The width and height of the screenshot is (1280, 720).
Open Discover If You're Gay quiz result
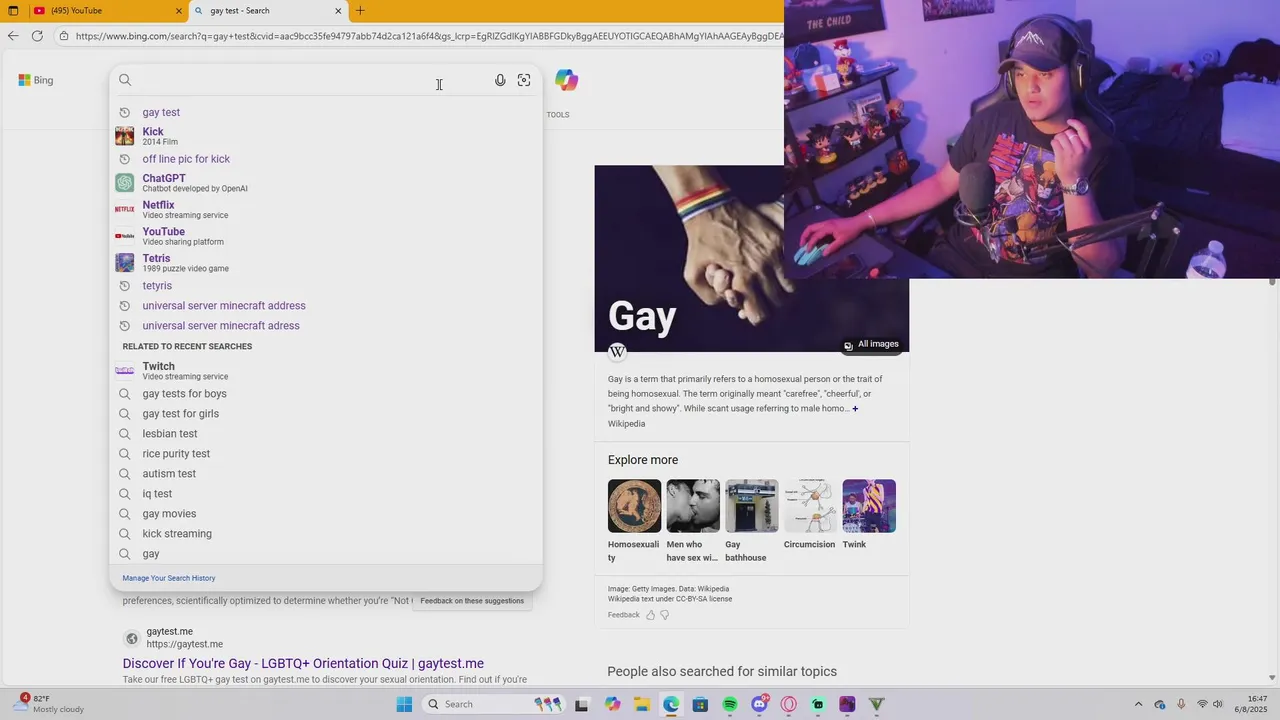[x=303, y=663]
